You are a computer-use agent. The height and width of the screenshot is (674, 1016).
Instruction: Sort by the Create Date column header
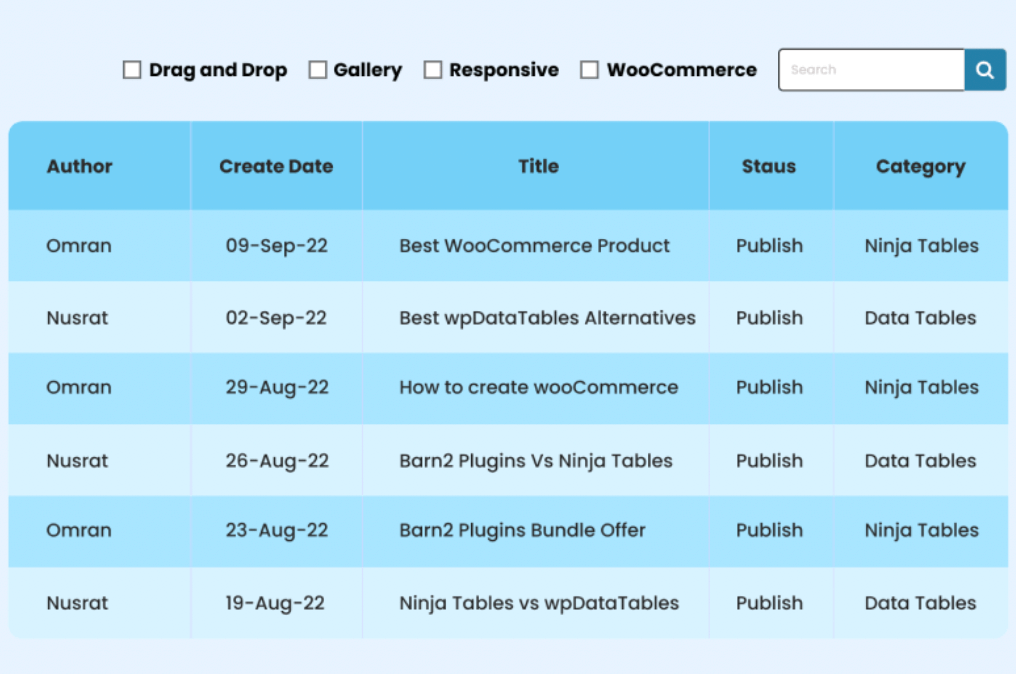coord(276,167)
